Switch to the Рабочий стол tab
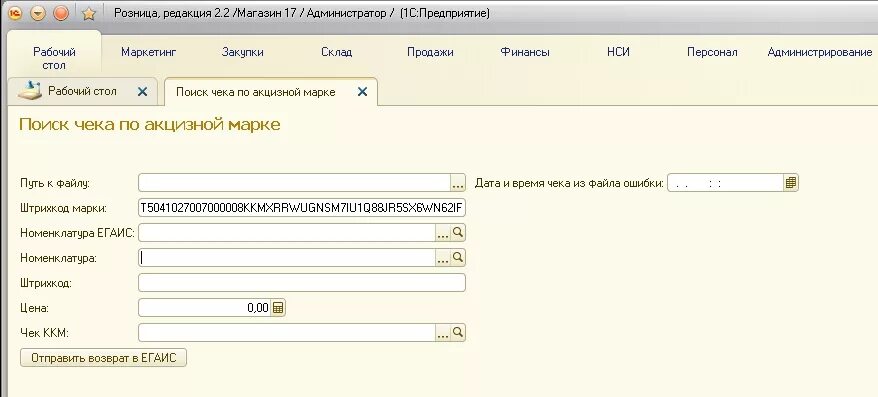The height and width of the screenshot is (397, 878). (82, 91)
